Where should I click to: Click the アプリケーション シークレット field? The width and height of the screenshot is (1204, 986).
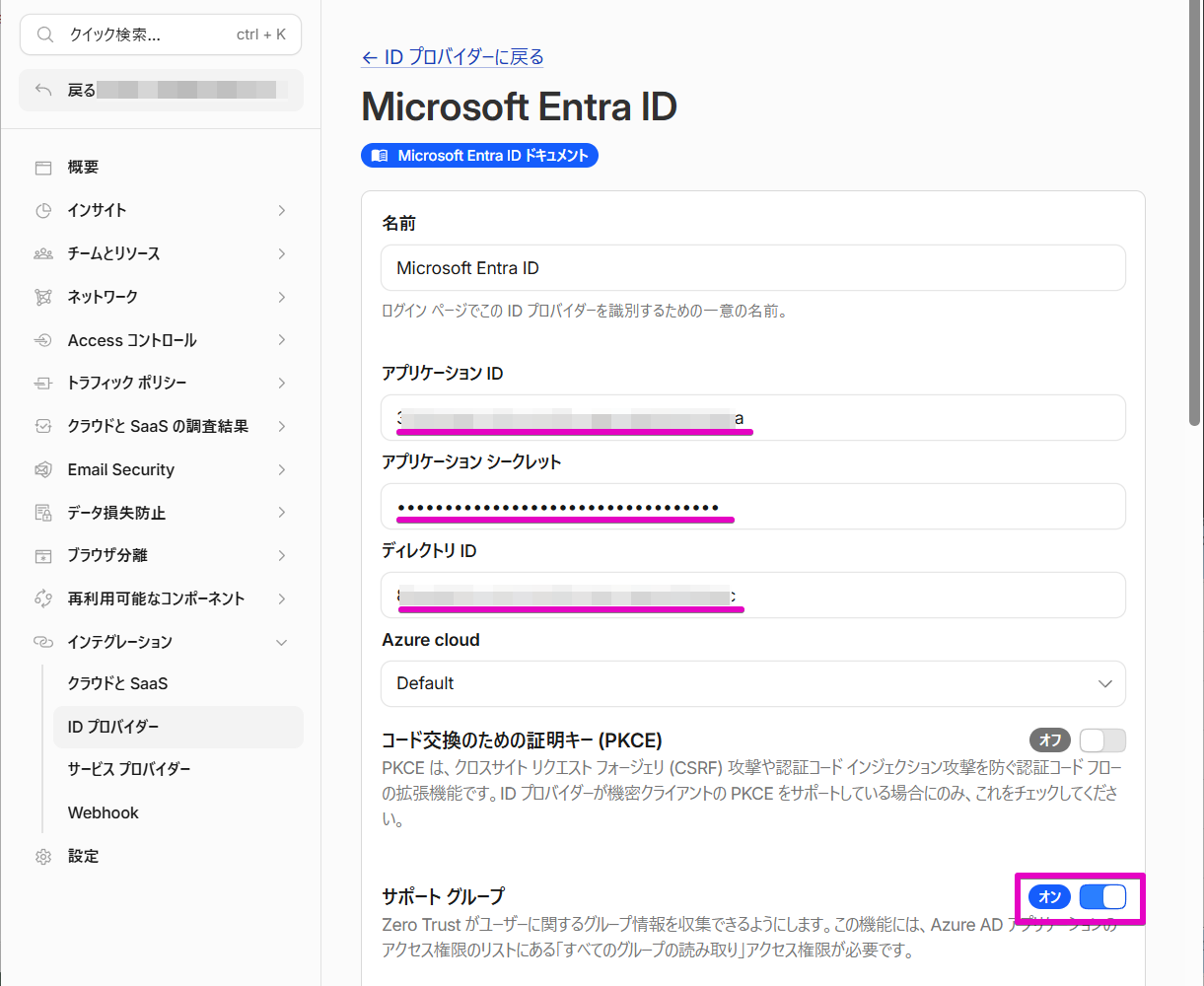[x=753, y=507]
